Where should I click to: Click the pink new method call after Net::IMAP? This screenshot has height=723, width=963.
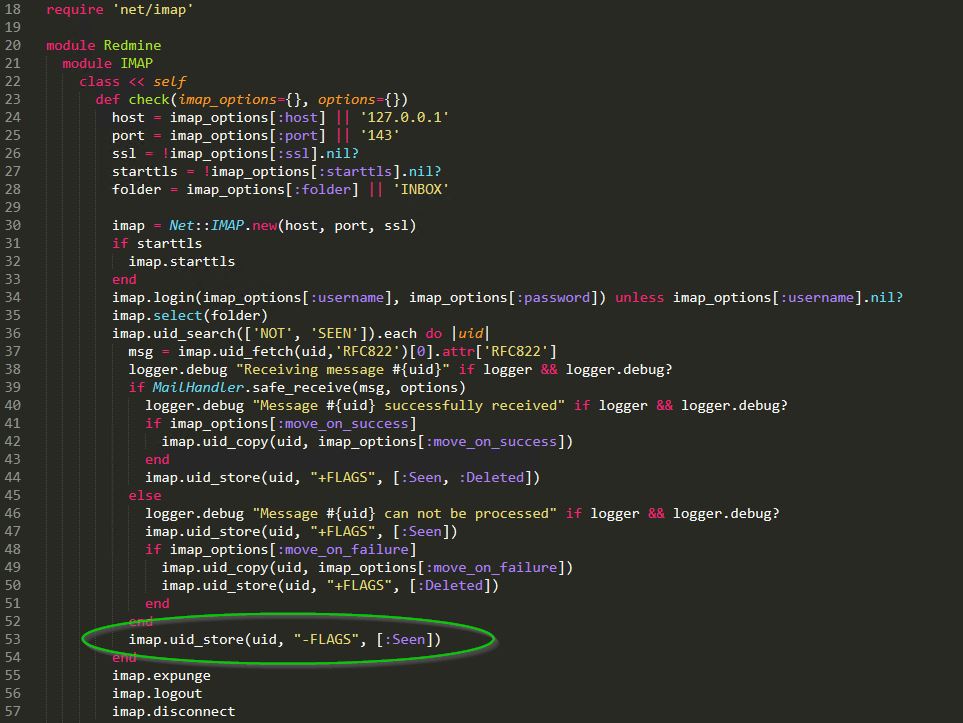pyautogui.click(x=265, y=225)
